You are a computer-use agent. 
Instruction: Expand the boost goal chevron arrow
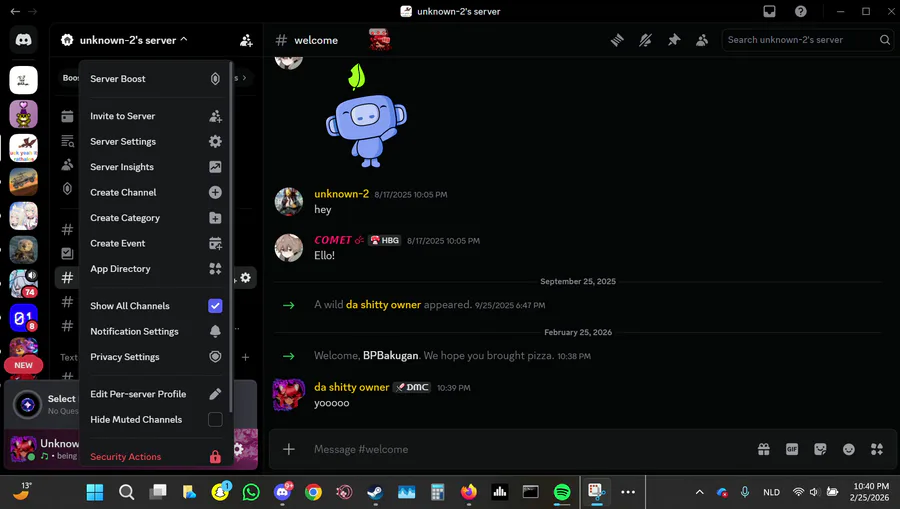[x=245, y=77]
